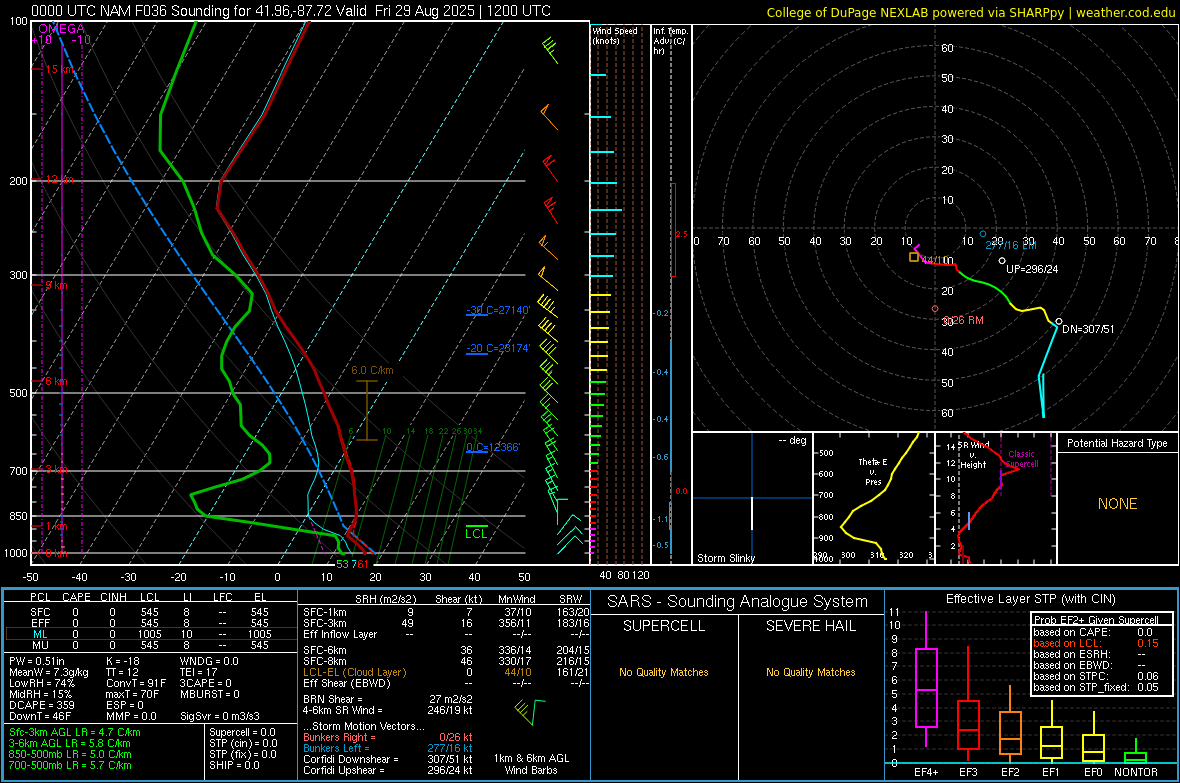The image size is (1180, 783).
Task: Click the ConvT = 91F value
Action: tap(135, 684)
